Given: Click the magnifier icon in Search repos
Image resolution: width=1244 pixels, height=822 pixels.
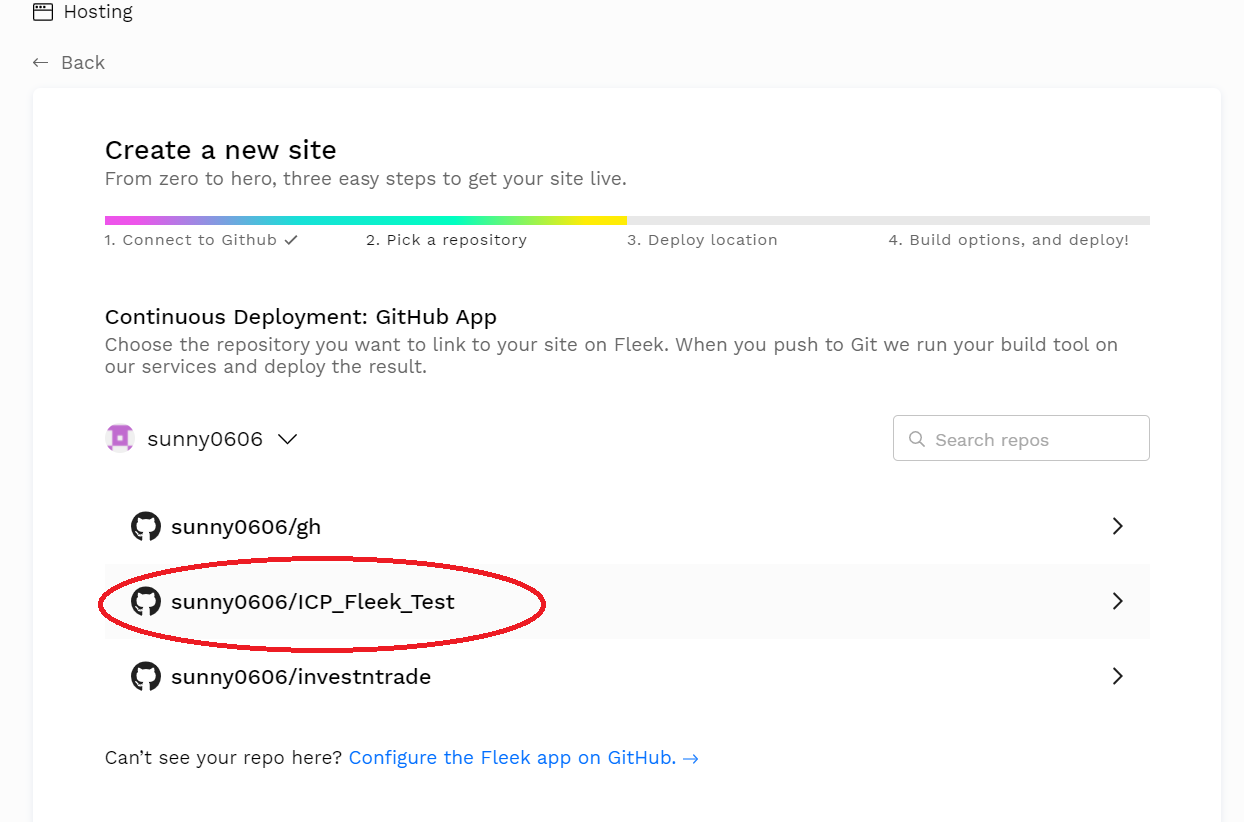Looking at the screenshot, I should tap(917, 439).
